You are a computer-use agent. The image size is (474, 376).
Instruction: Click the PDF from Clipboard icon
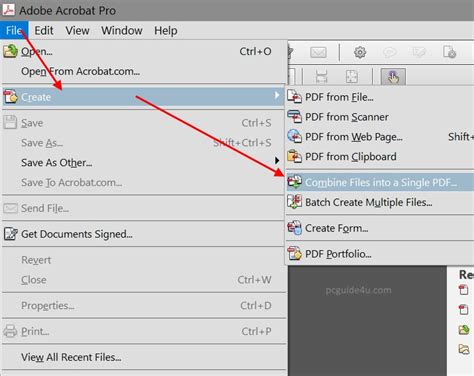295,156
